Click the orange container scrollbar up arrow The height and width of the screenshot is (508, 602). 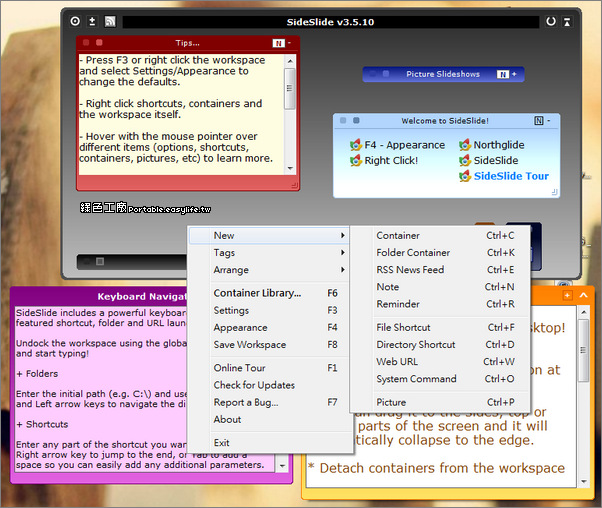pyautogui.click(x=584, y=312)
